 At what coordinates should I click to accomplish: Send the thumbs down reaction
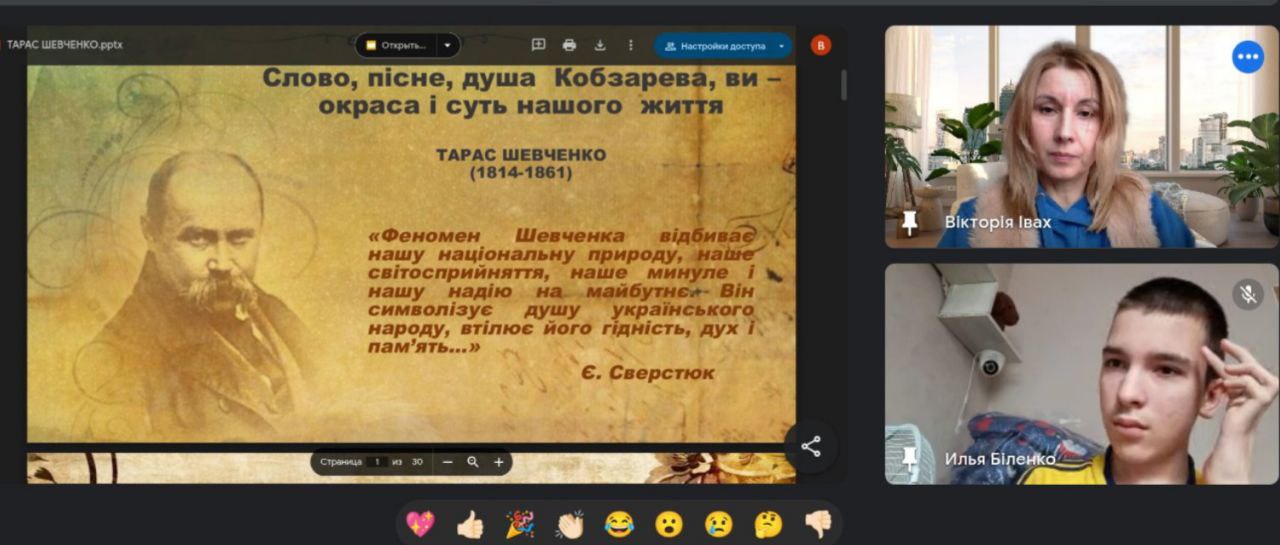point(818,524)
